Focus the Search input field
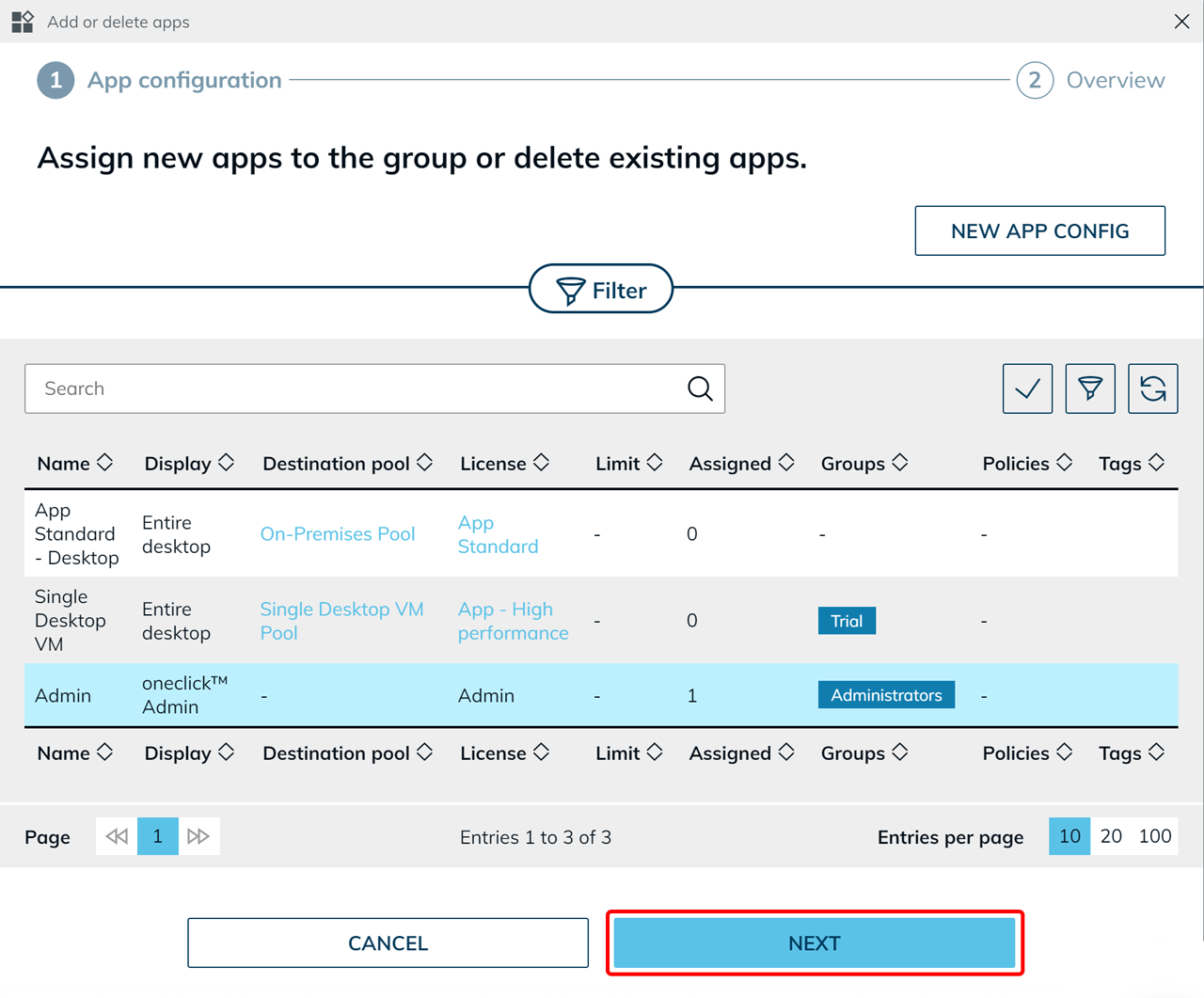The height and width of the screenshot is (998, 1204). click(374, 388)
